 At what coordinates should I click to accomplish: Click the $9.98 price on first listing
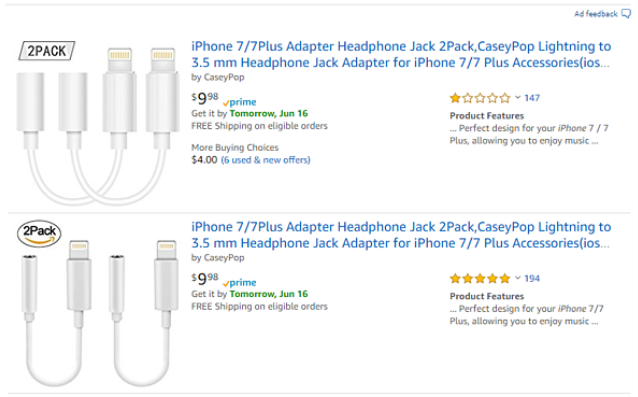pos(205,98)
